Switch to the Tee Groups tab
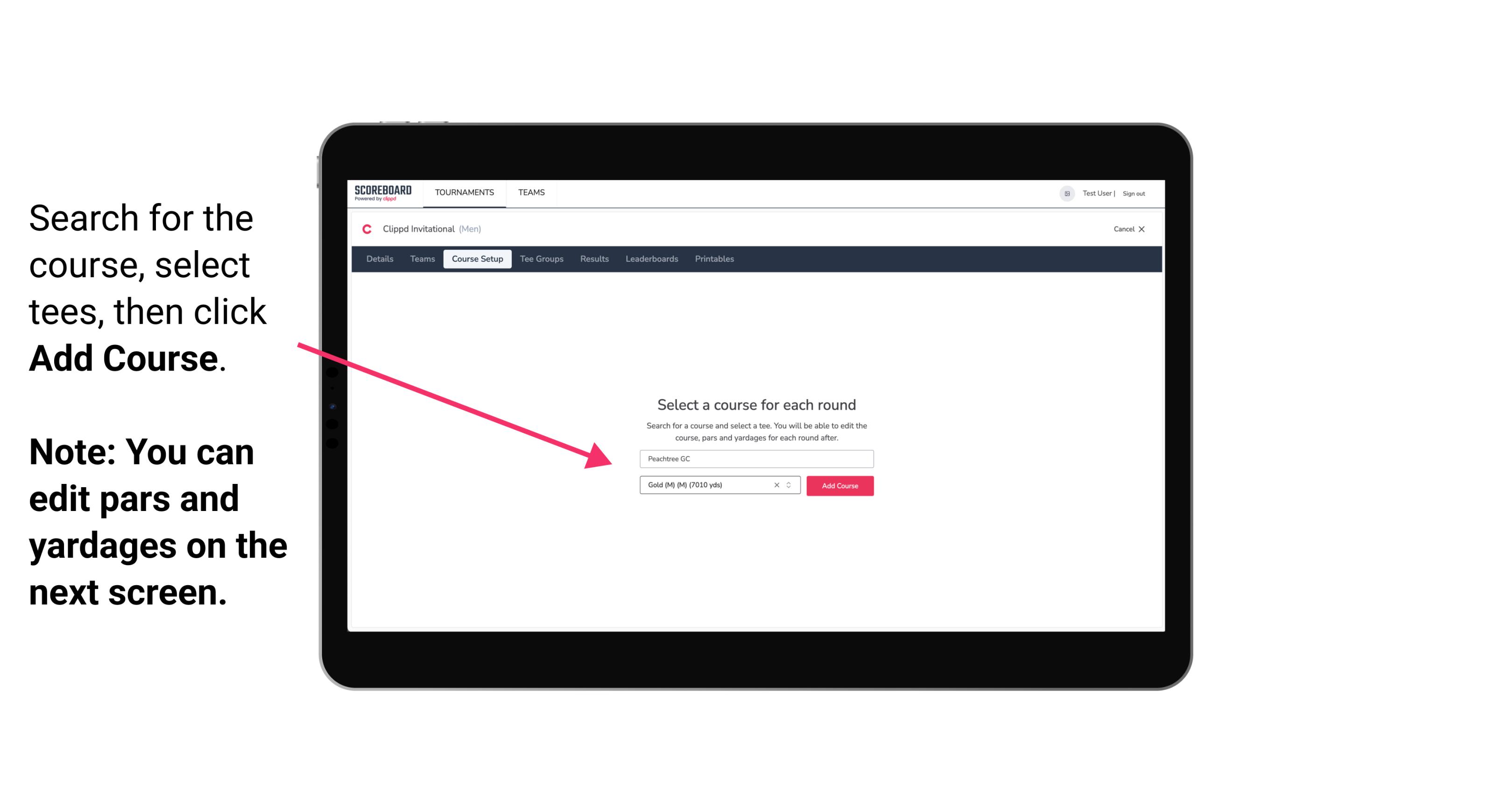 click(541, 259)
